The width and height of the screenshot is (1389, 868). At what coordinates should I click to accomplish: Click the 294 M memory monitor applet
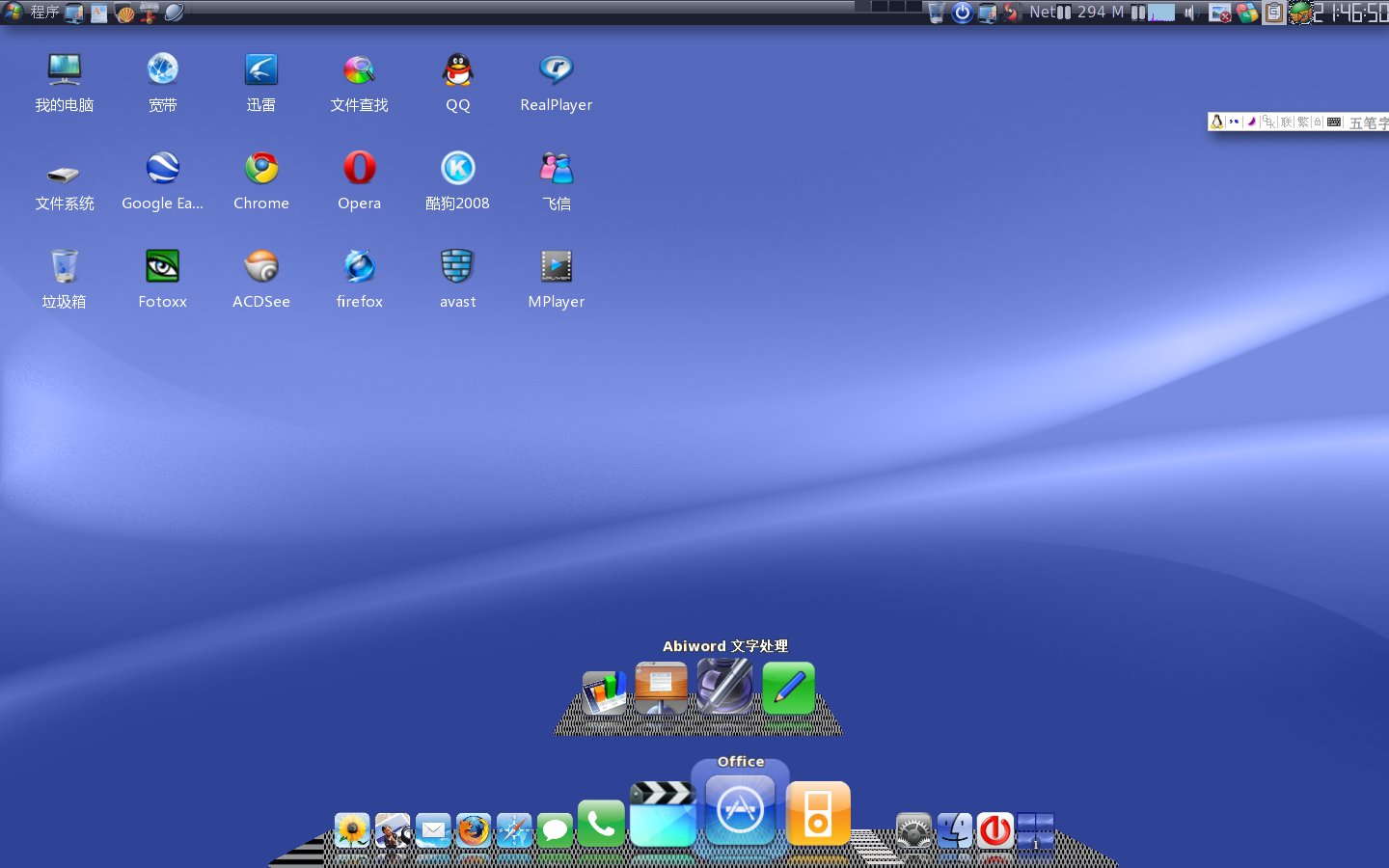tap(1101, 13)
